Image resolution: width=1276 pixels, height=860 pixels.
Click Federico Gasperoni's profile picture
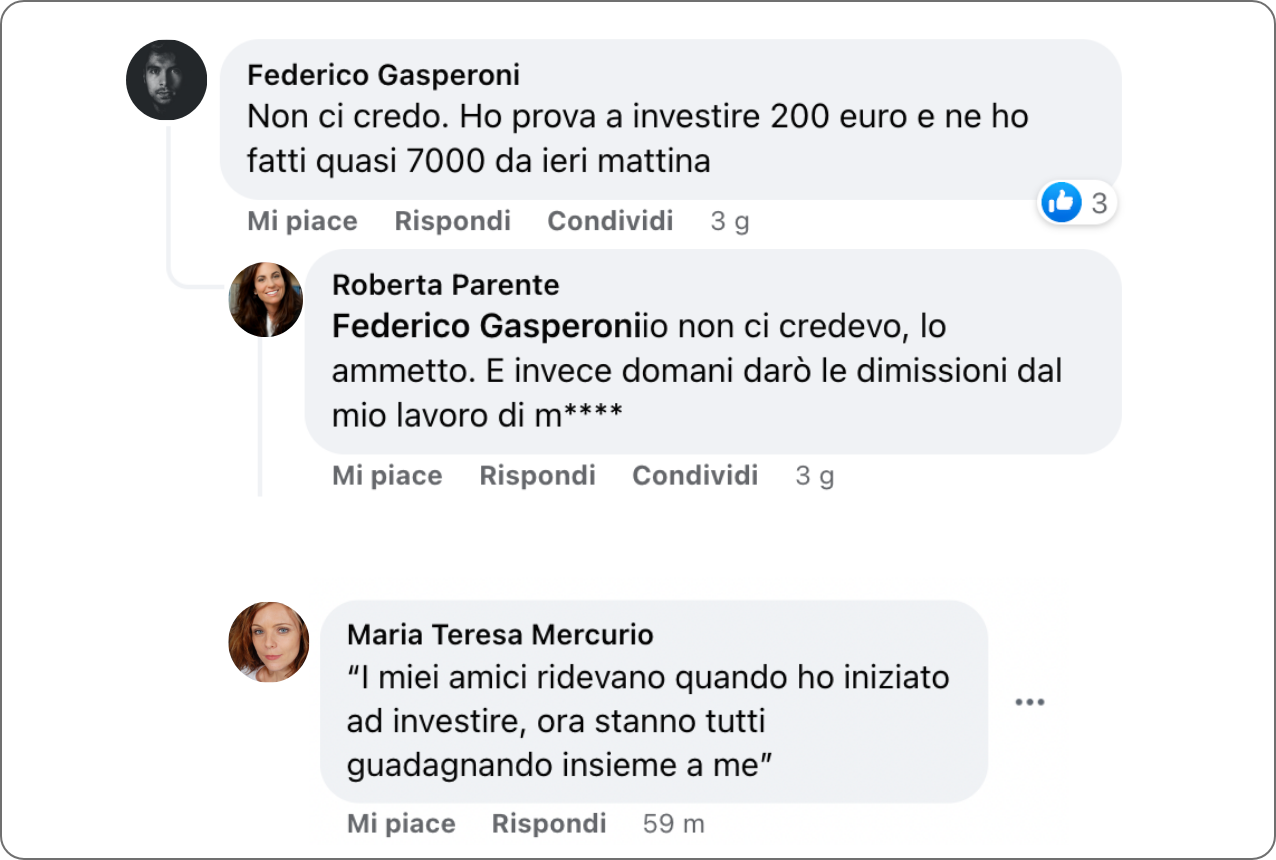pyautogui.click(x=166, y=80)
